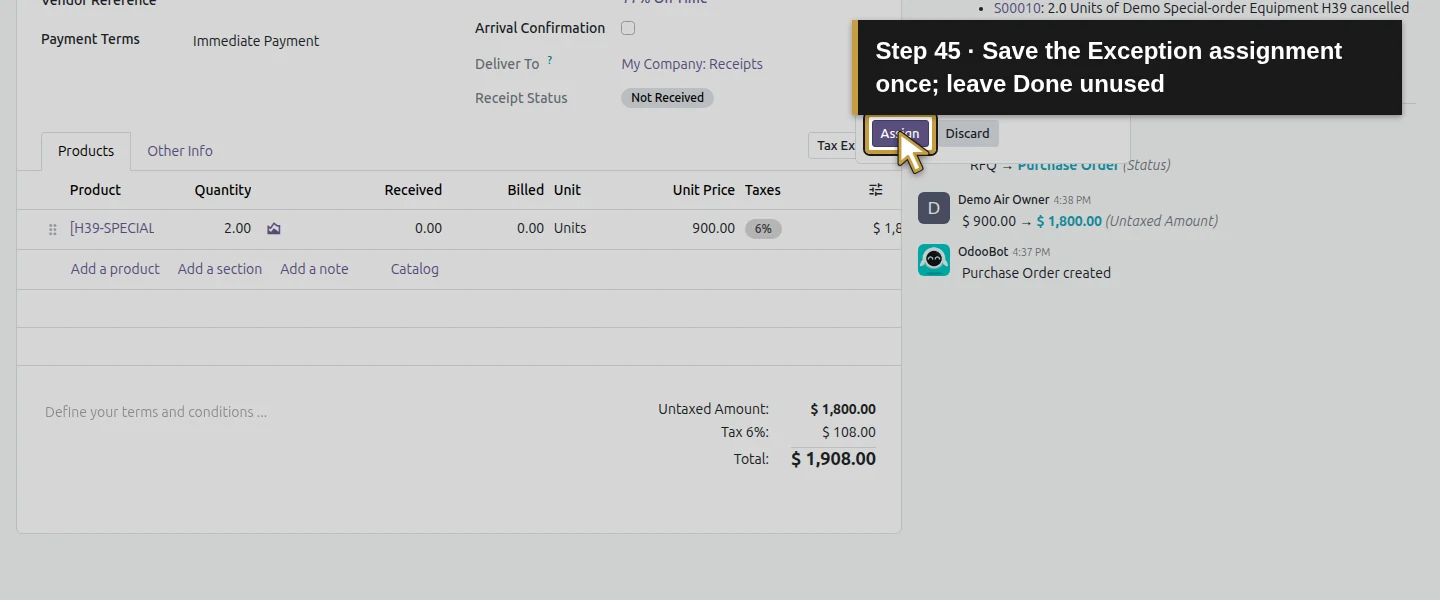Screen dimensions: 1440x600
Task: Open Payment Terms field Immediate Payment
Action: tap(256, 41)
